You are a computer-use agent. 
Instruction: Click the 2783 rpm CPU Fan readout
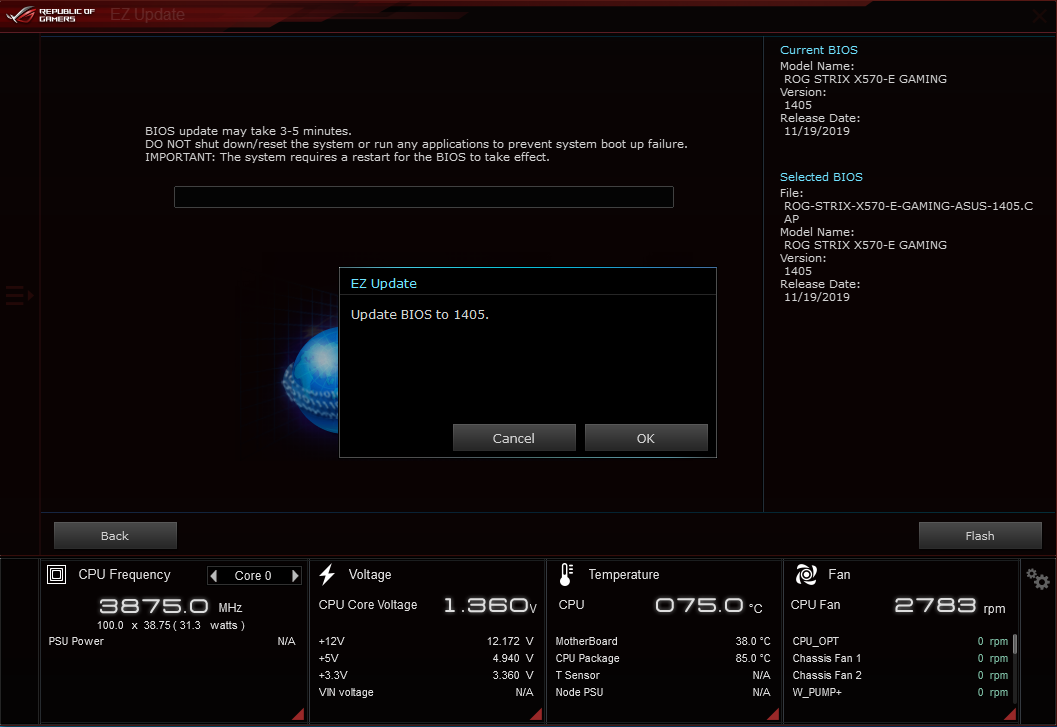click(950, 606)
